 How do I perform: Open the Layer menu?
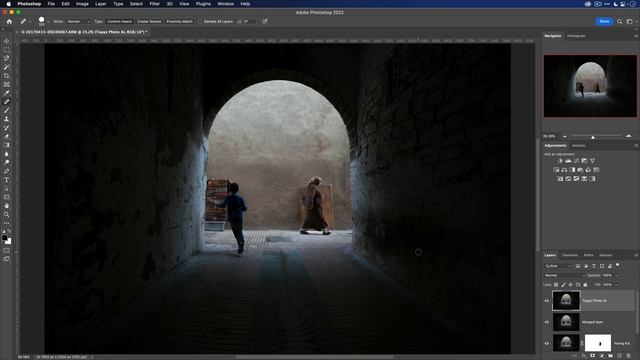[x=100, y=4]
